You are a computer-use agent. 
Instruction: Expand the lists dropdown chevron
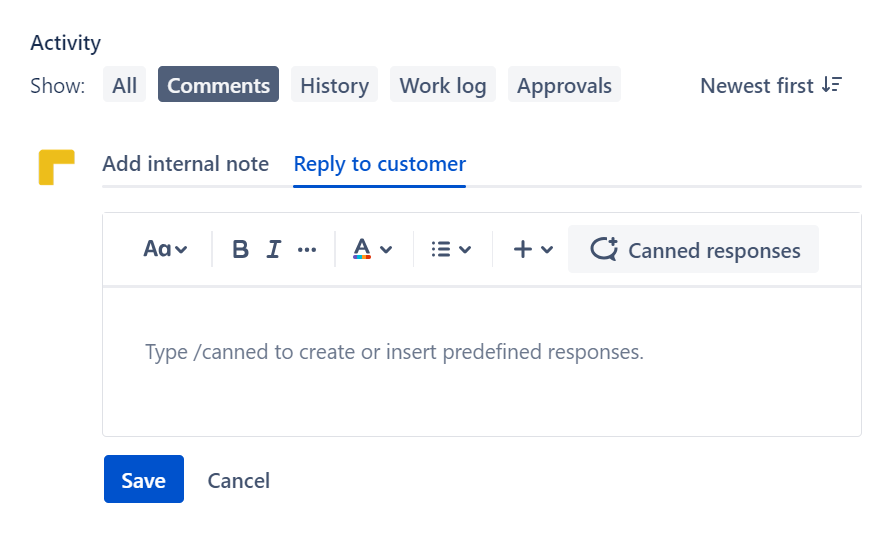tap(465, 250)
